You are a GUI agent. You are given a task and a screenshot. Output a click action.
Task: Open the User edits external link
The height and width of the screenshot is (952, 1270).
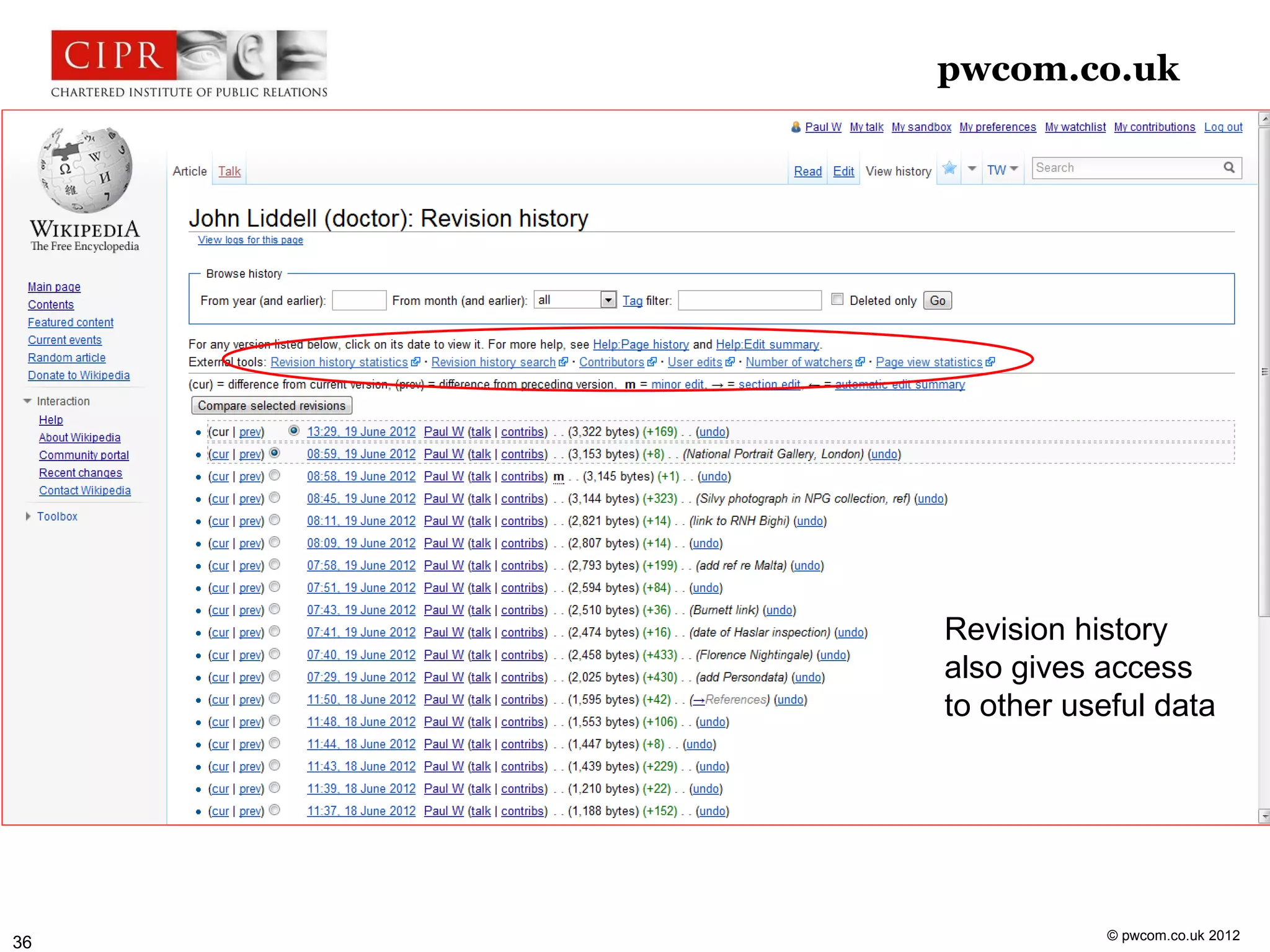coord(695,362)
